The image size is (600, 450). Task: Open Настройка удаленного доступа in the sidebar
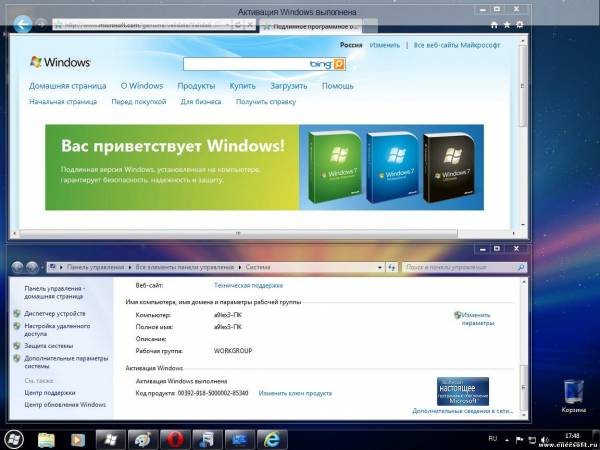[x=57, y=330]
